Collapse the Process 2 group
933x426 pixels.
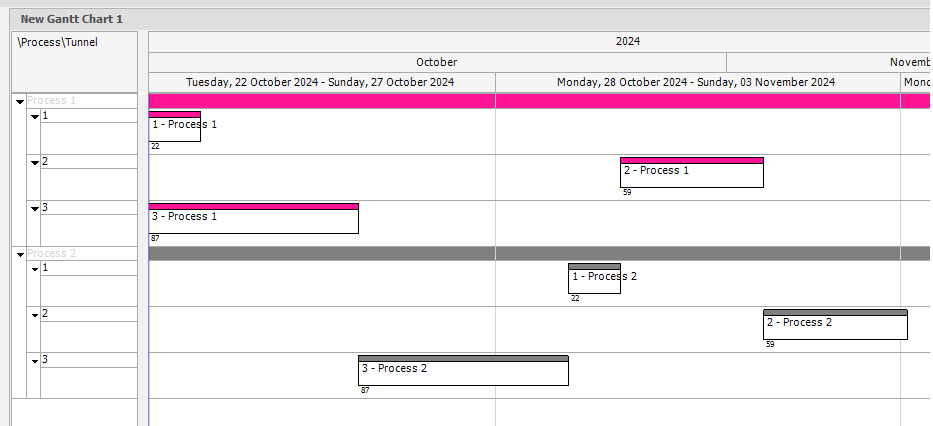[20, 255]
